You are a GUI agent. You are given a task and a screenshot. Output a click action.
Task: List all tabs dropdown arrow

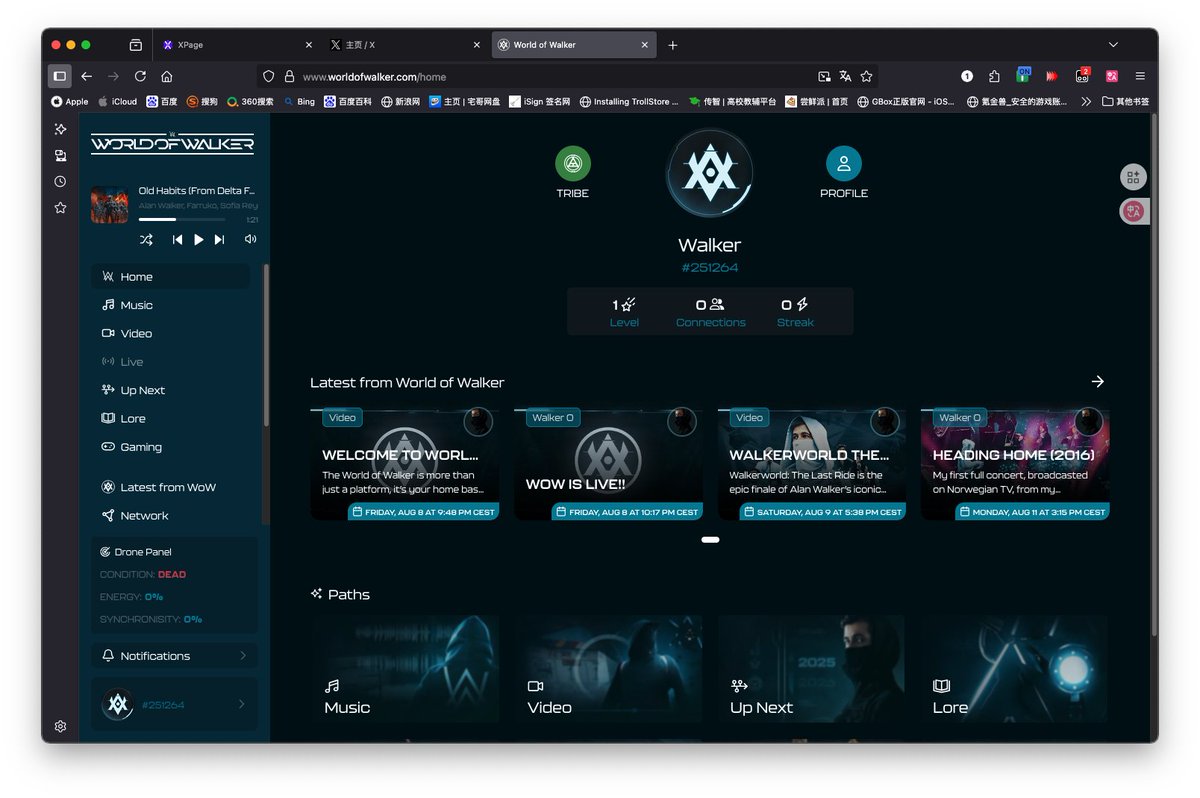tap(1113, 45)
